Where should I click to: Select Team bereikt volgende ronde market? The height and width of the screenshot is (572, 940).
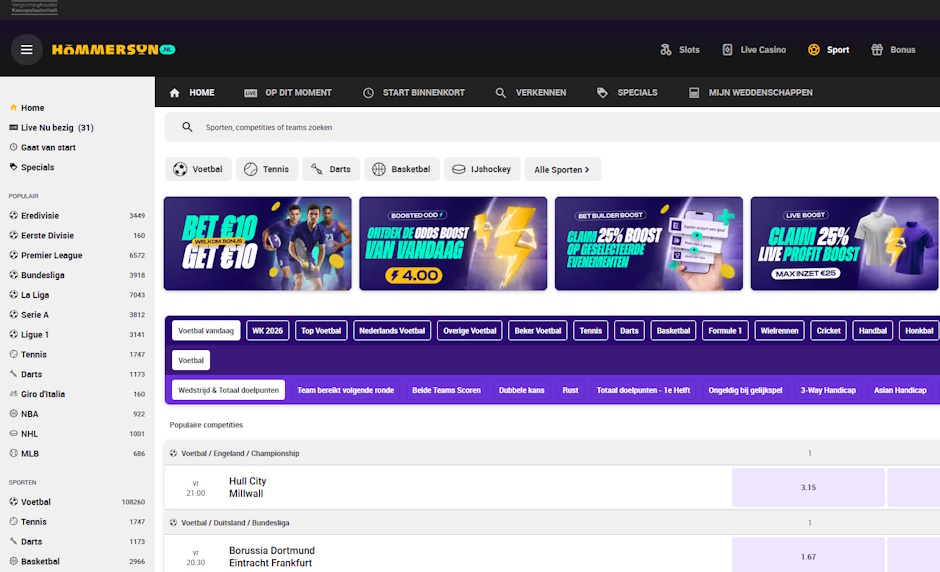pyautogui.click(x=345, y=390)
